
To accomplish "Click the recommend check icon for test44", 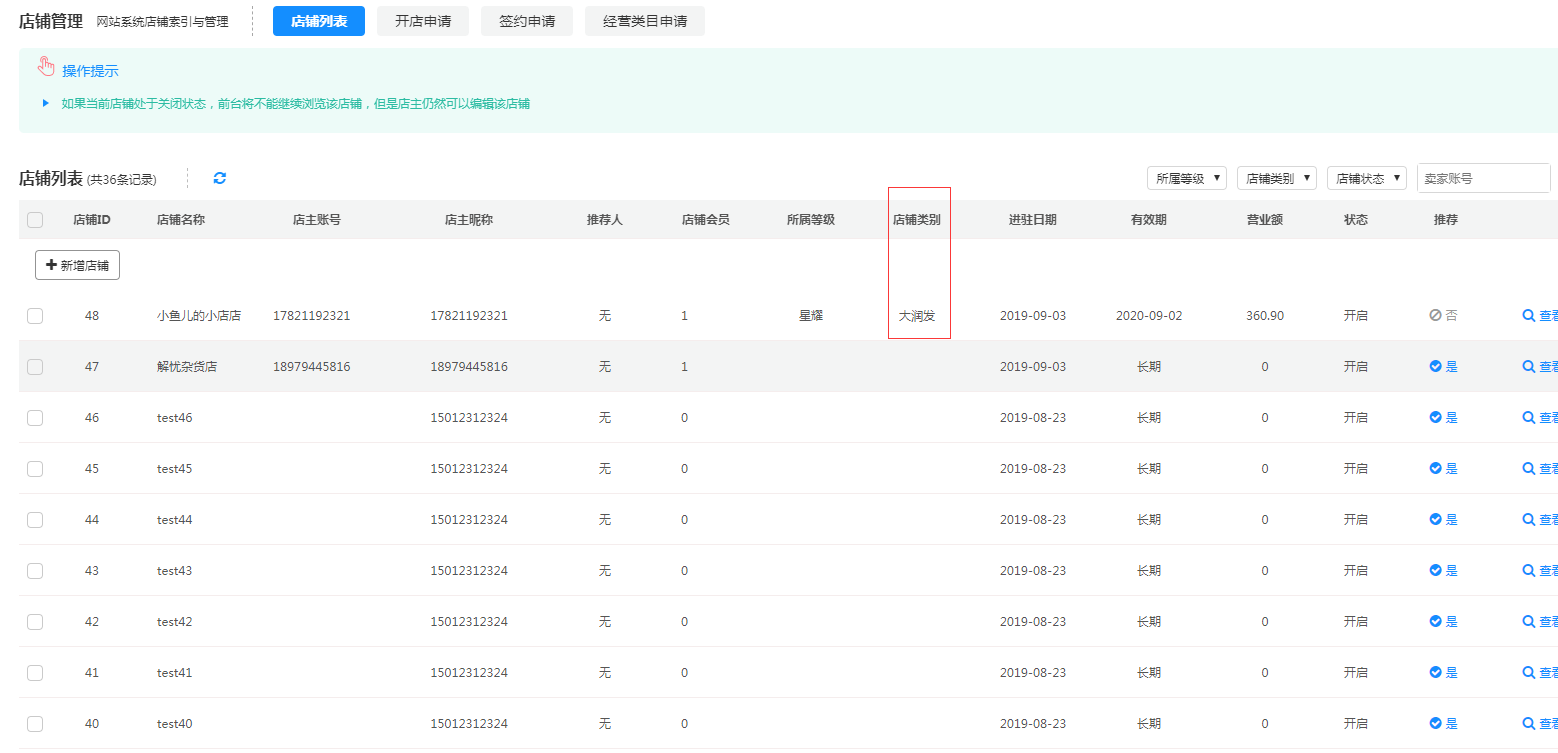I will [x=1435, y=519].
